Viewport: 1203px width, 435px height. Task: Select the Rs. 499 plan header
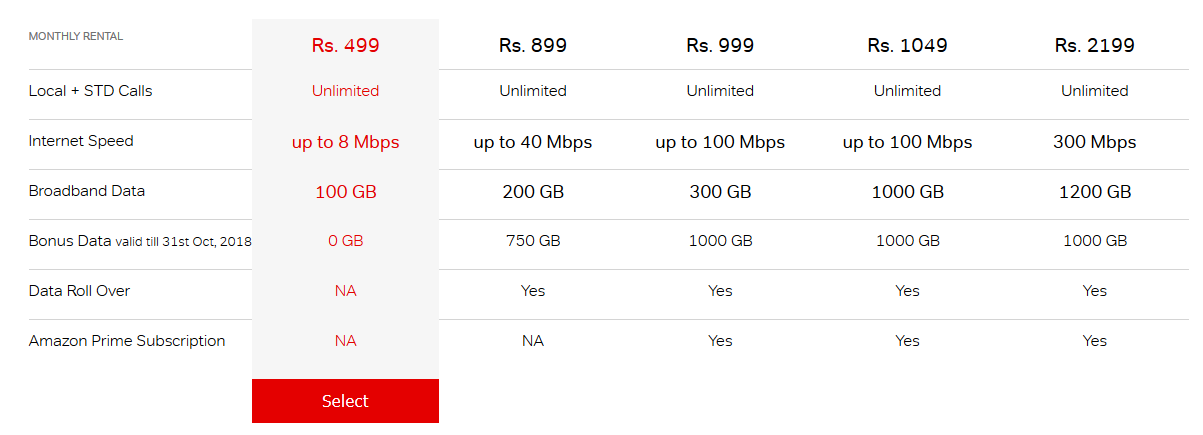(345, 45)
